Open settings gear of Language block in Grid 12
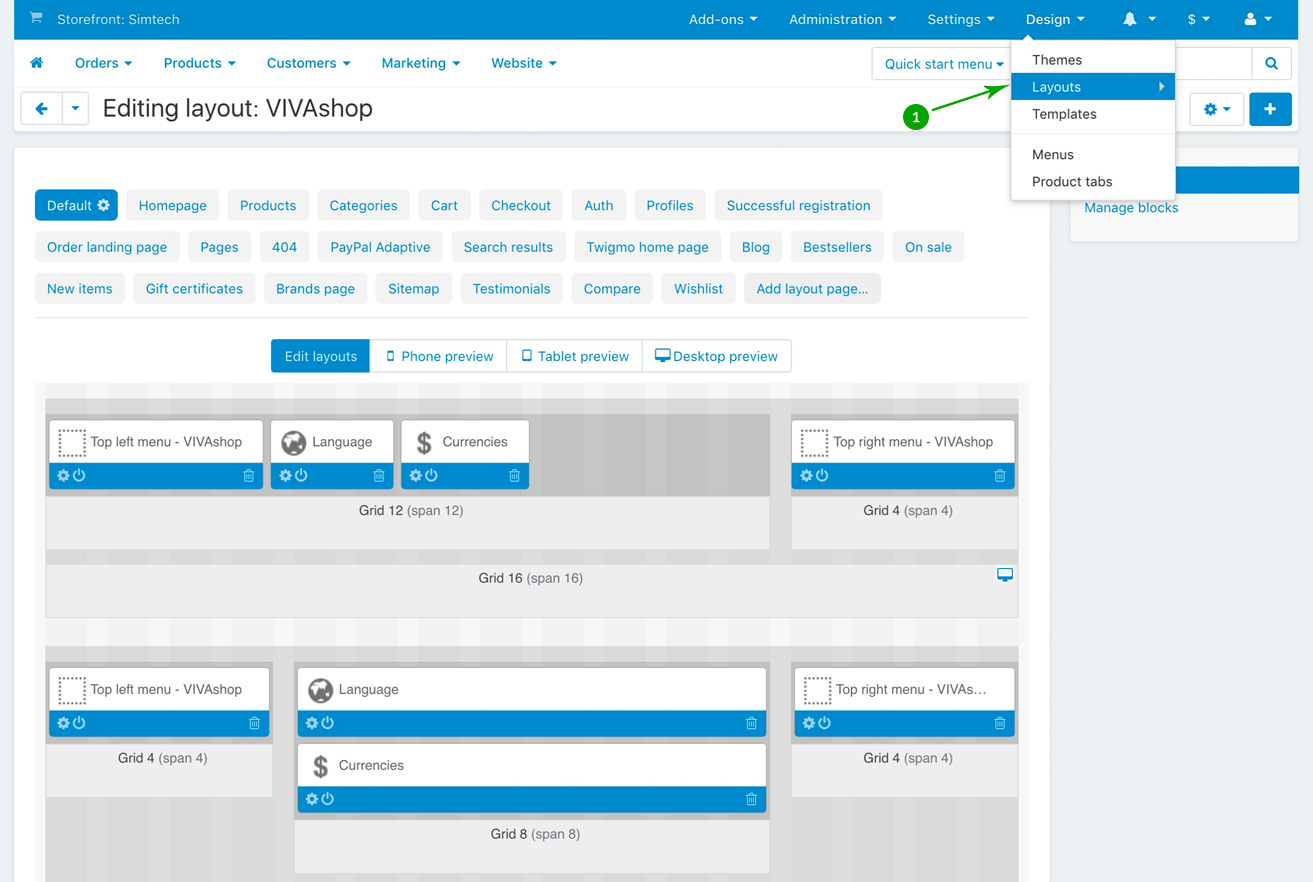This screenshot has width=1313, height=882. pos(285,476)
